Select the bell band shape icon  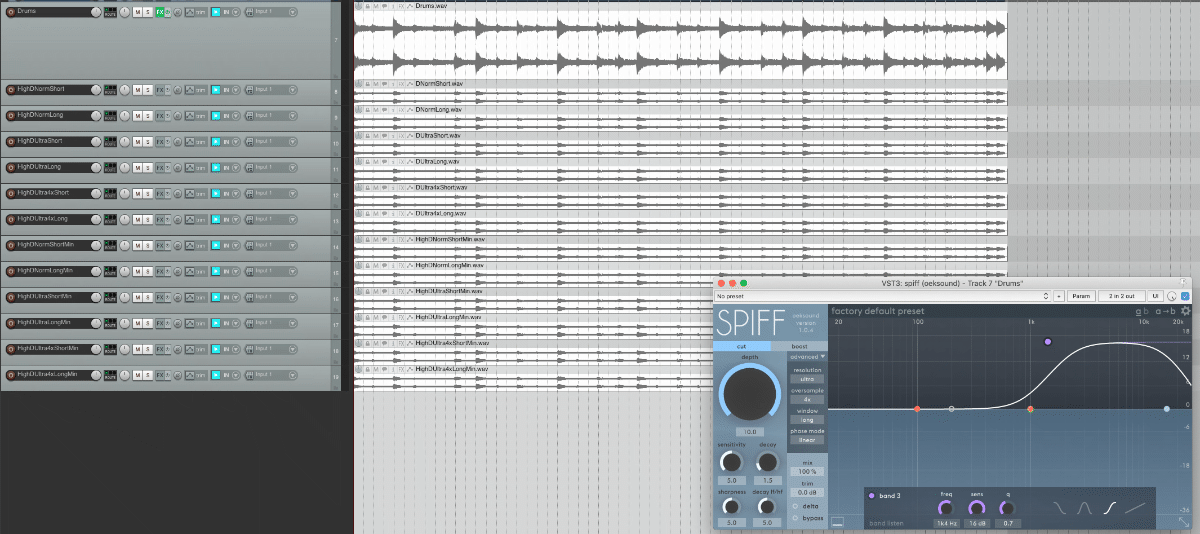pyautogui.click(x=1083, y=508)
